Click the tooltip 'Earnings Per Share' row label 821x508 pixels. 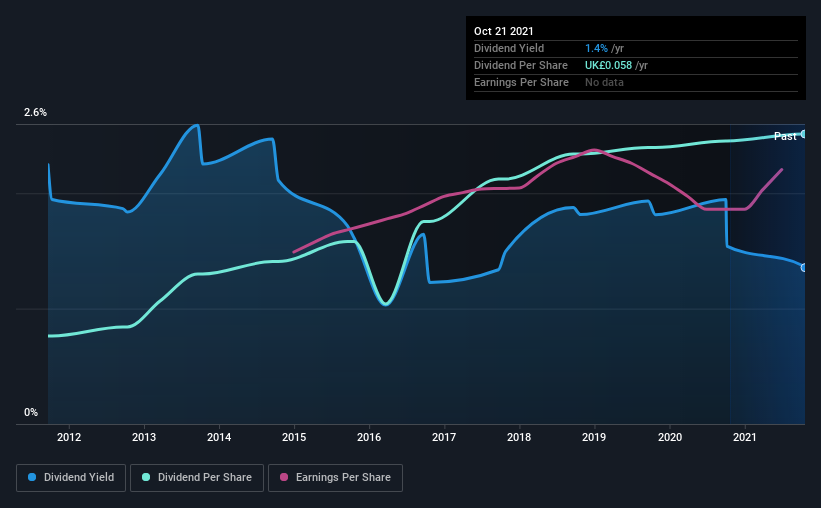pos(522,82)
